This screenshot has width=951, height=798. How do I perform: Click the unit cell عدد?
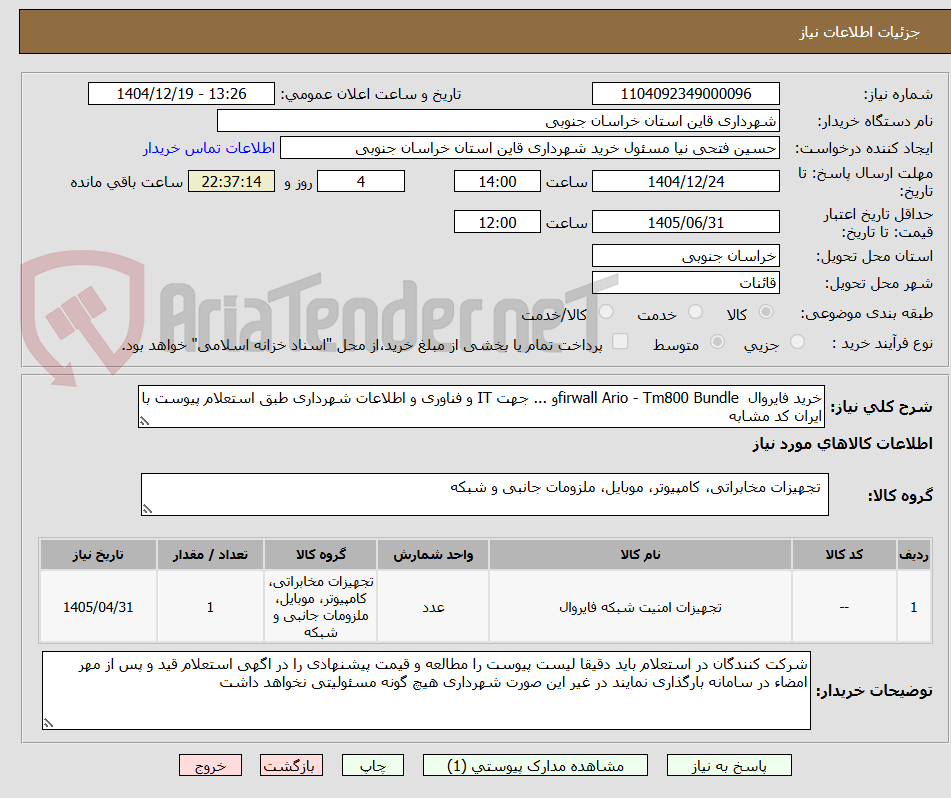pyautogui.click(x=433, y=607)
